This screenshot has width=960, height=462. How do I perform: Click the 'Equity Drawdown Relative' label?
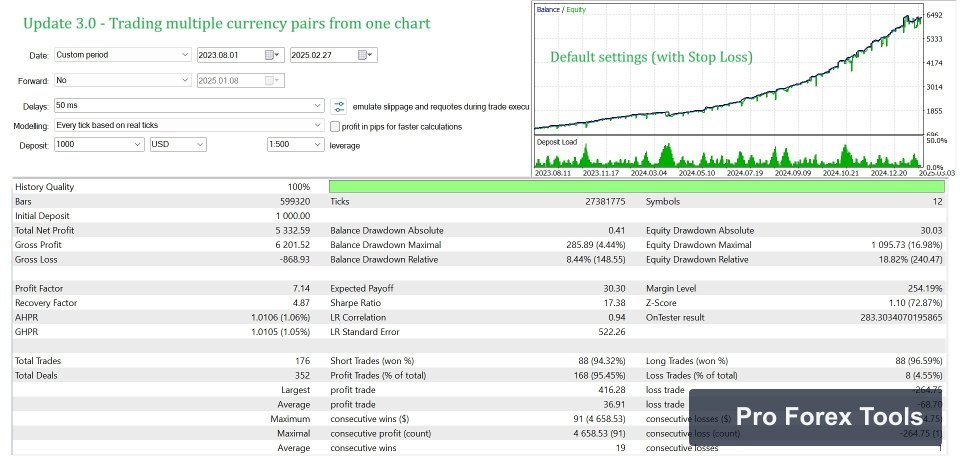697,259
